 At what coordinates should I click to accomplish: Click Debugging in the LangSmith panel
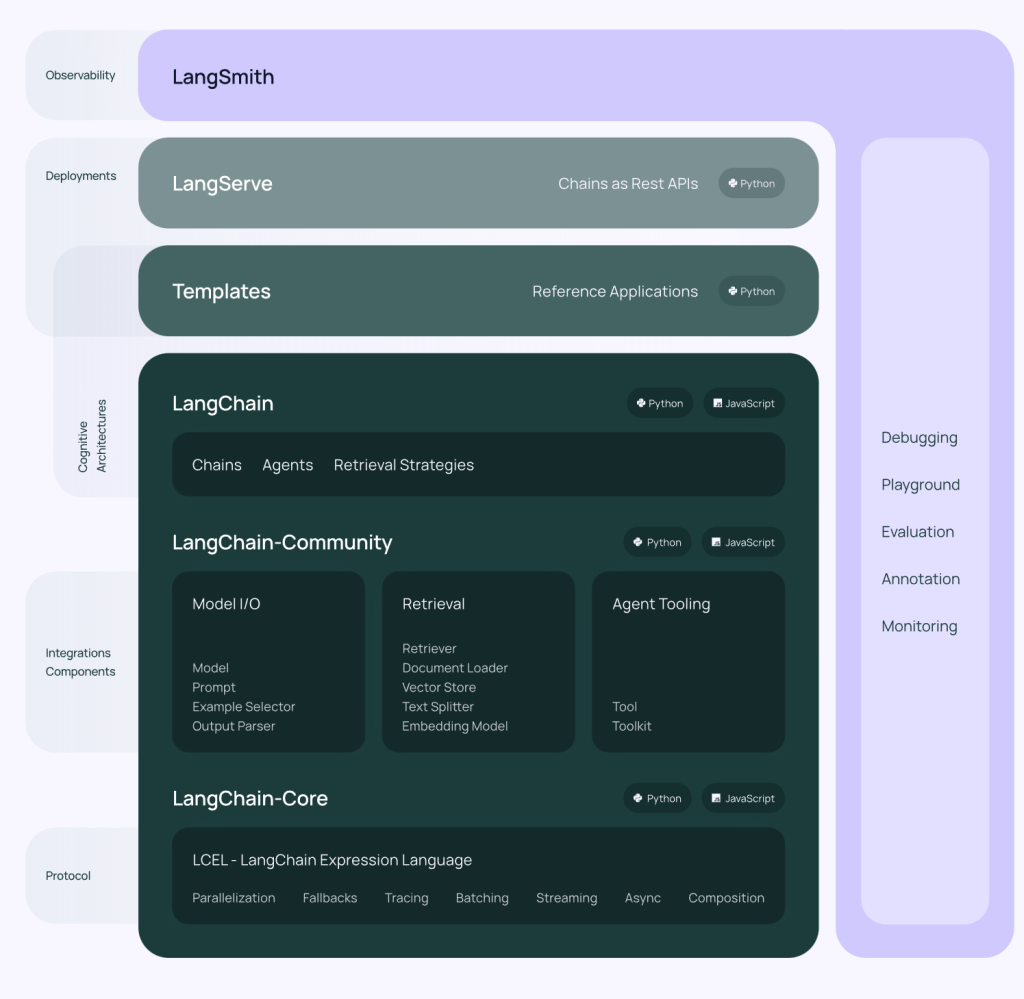click(x=919, y=437)
